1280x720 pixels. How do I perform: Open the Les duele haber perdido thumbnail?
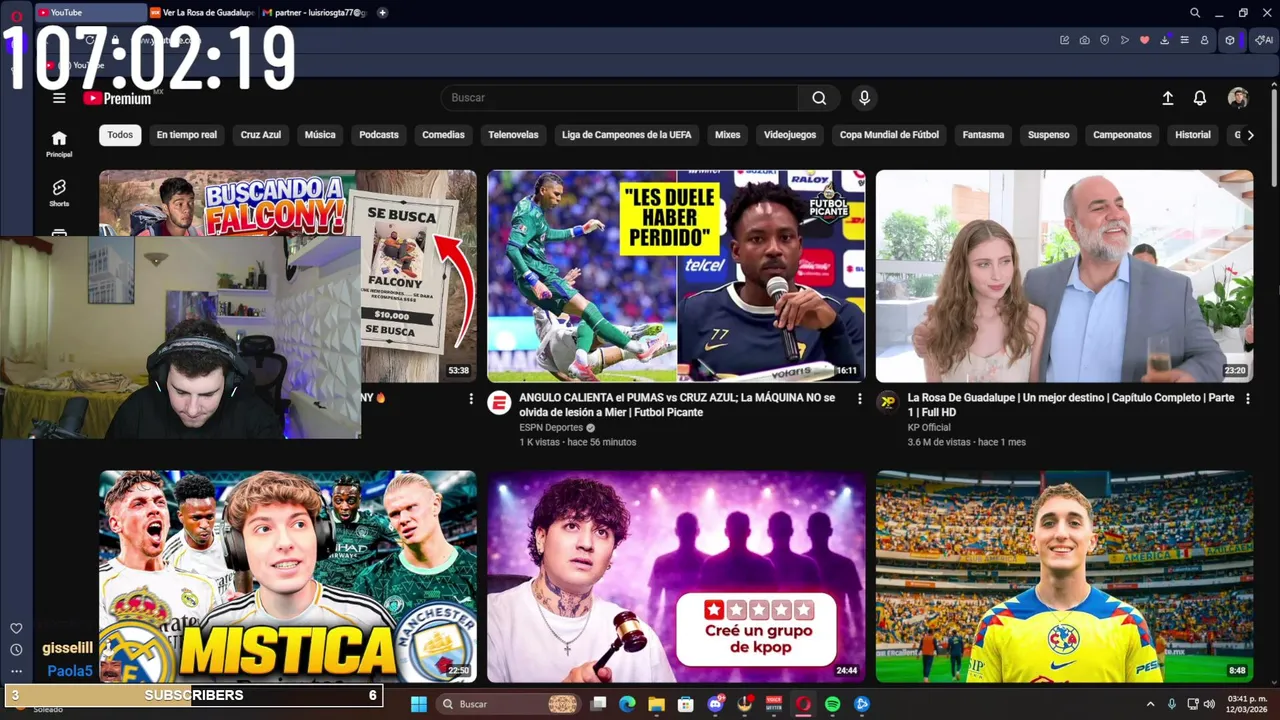click(x=676, y=276)
